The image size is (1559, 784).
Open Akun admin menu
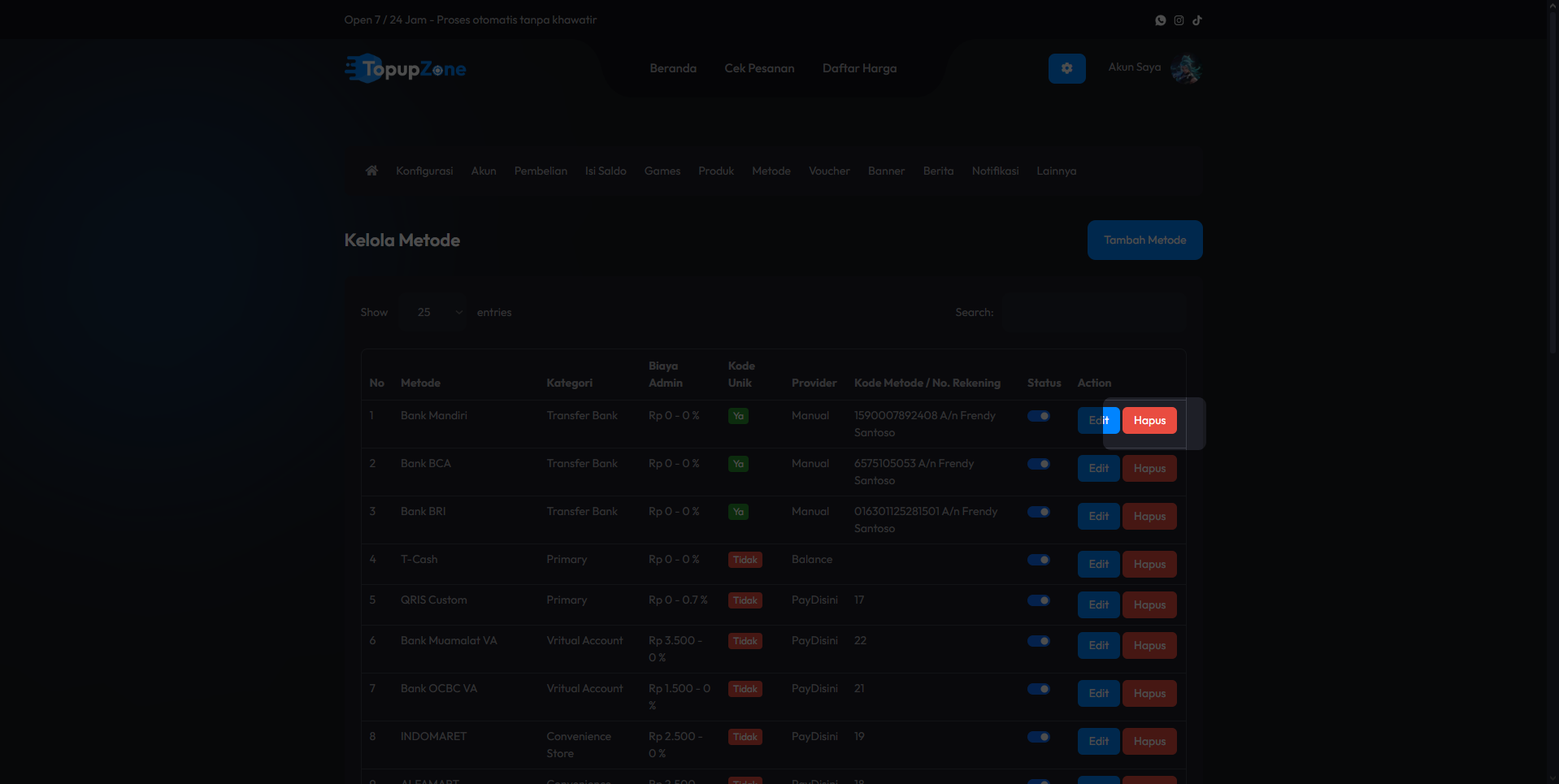(x=484, y=171)
